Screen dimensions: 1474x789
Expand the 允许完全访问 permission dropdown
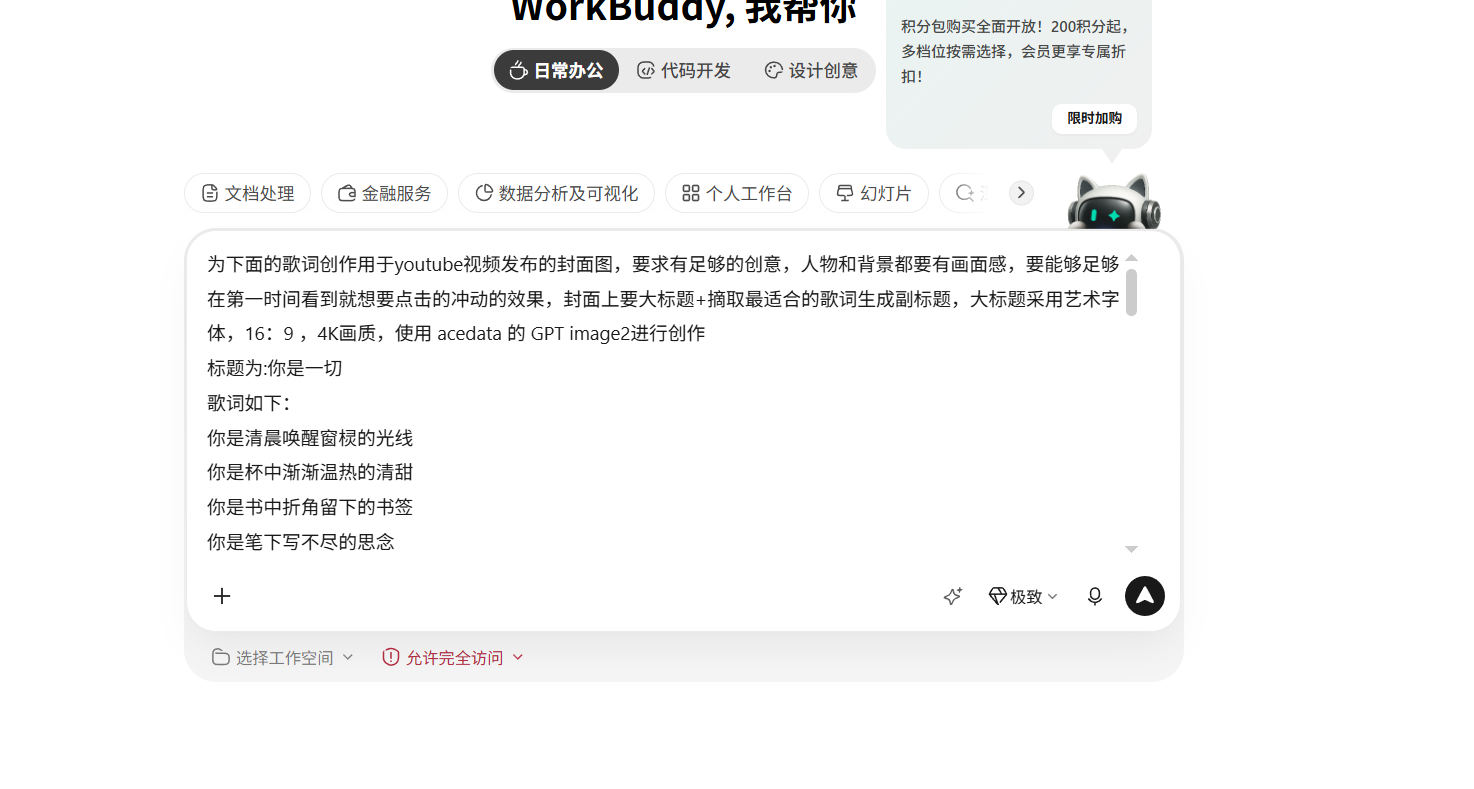tap(453, 657)
